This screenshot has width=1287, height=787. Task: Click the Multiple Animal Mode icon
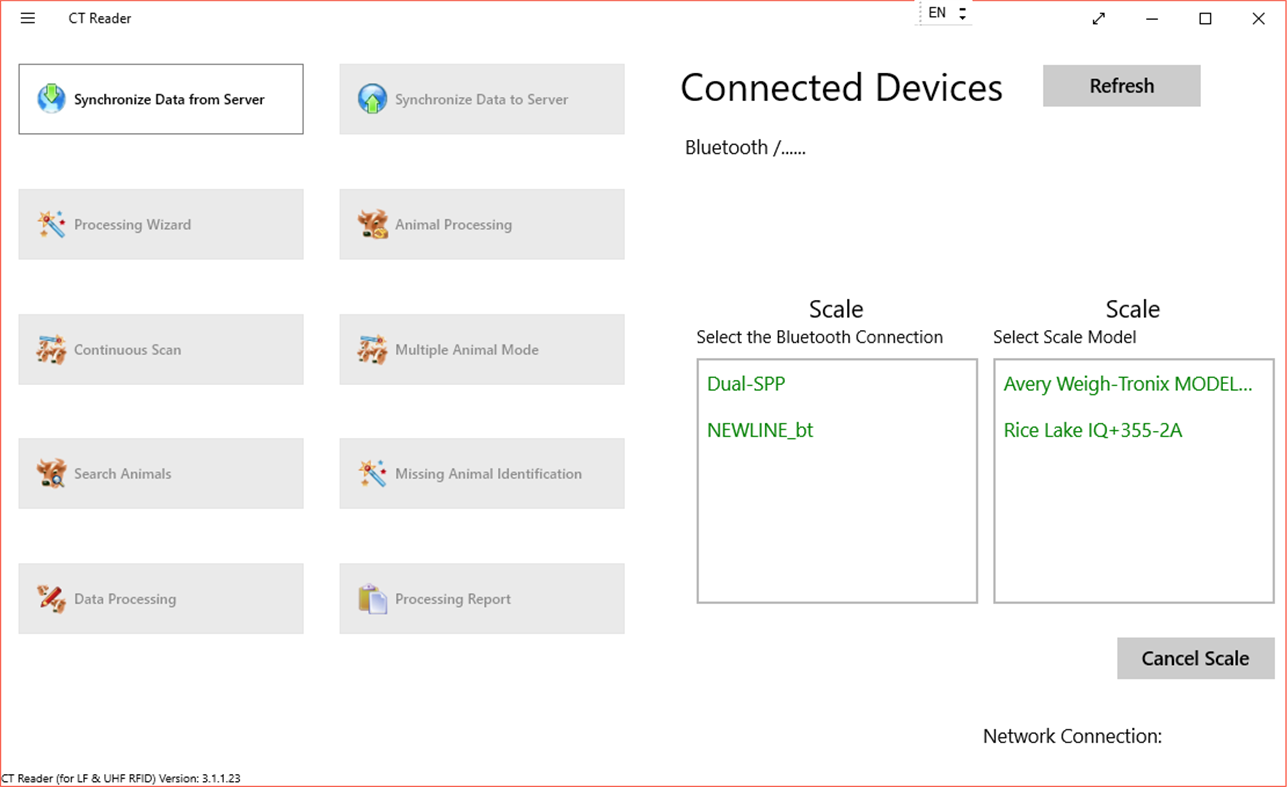(x=372, y=349)
